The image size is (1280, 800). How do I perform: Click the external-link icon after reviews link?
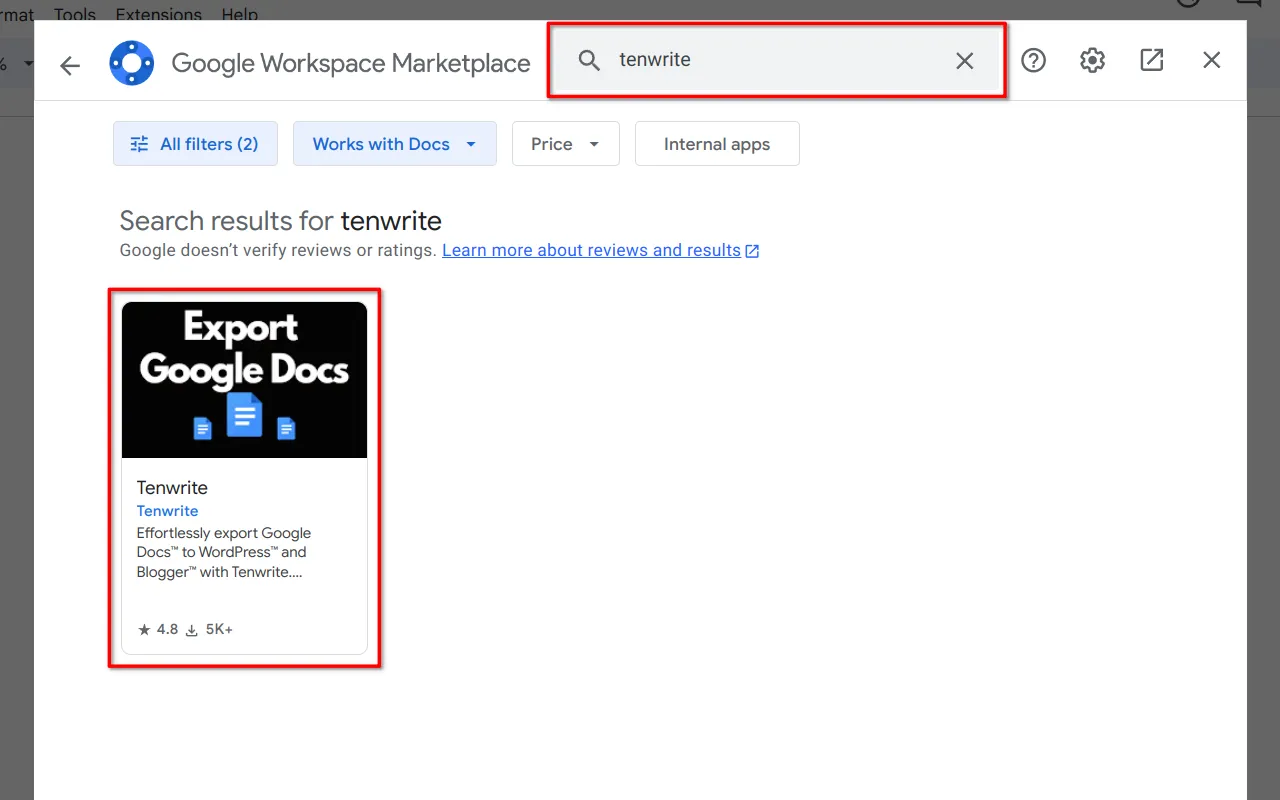[752, 250]
